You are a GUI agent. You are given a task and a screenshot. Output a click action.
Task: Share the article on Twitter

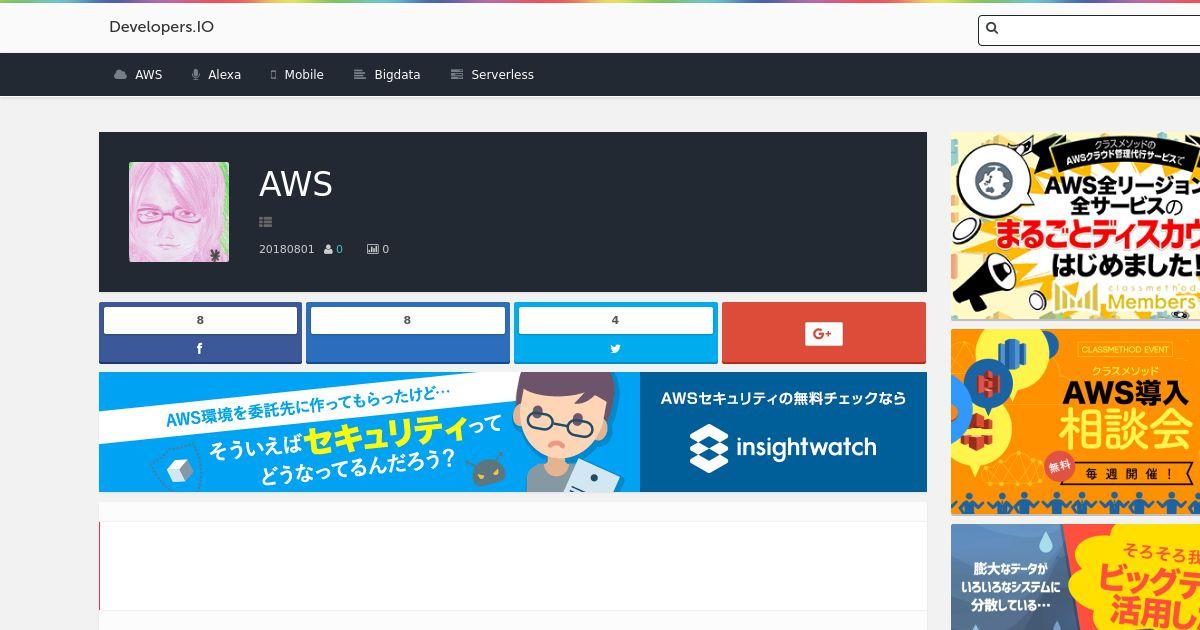pos(615,349)
